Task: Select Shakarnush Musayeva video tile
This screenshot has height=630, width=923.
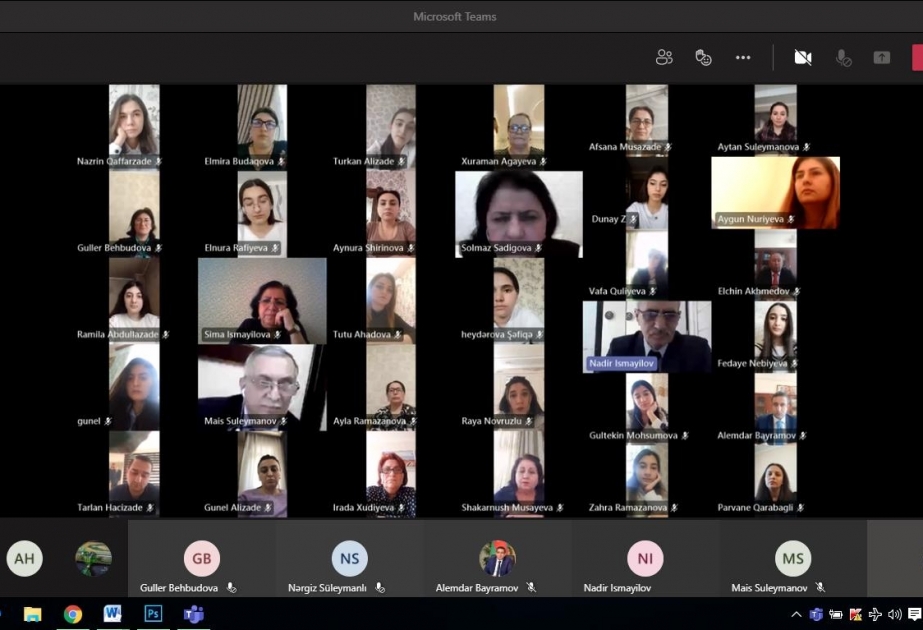Action: click(519, 474)
